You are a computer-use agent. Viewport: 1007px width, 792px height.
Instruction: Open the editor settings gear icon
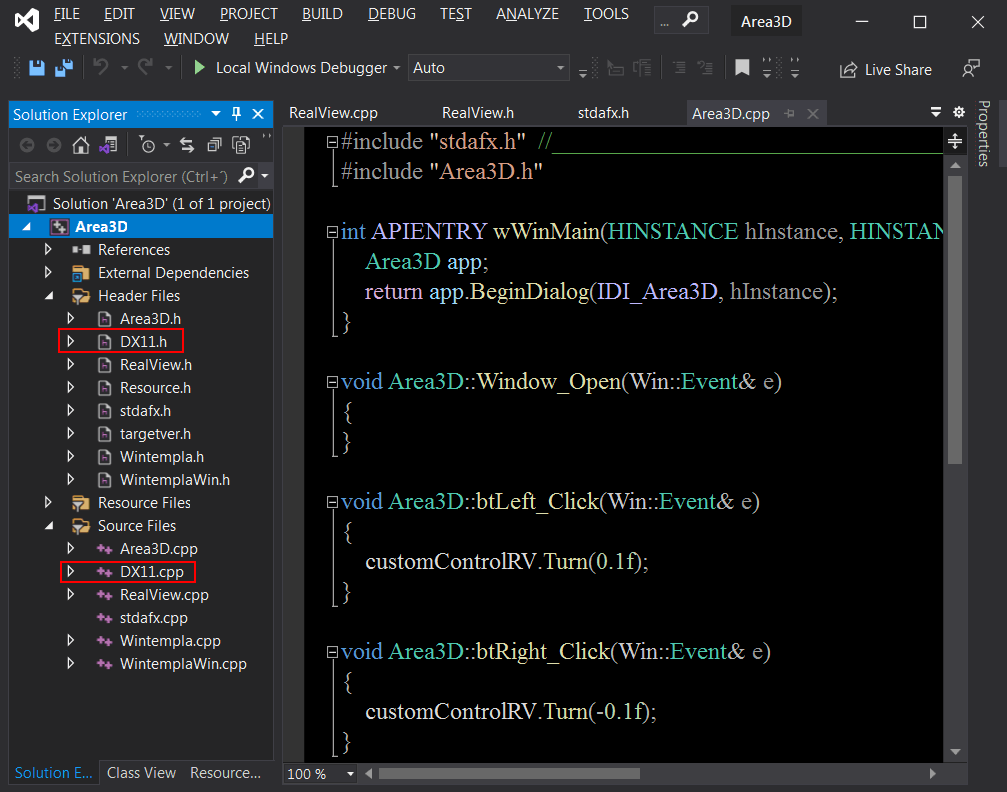[959, 112]
